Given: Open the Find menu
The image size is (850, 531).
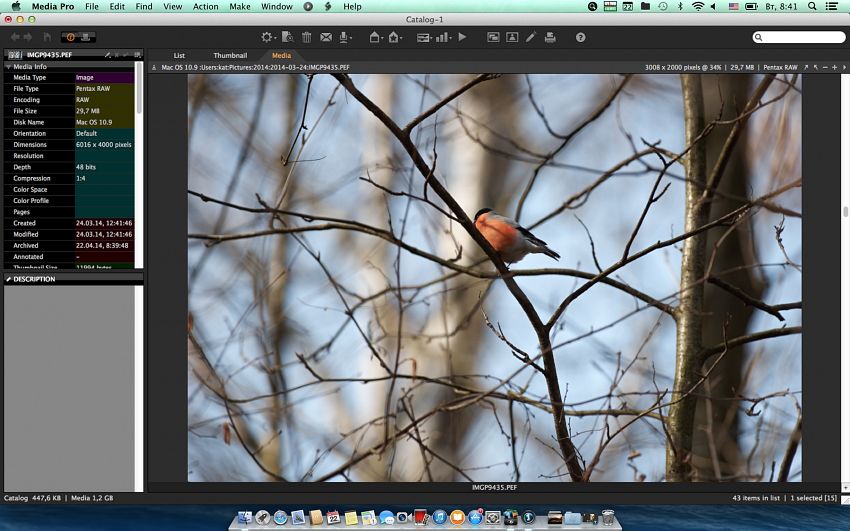Looking at the screenshot, I should tap(144, 7).
